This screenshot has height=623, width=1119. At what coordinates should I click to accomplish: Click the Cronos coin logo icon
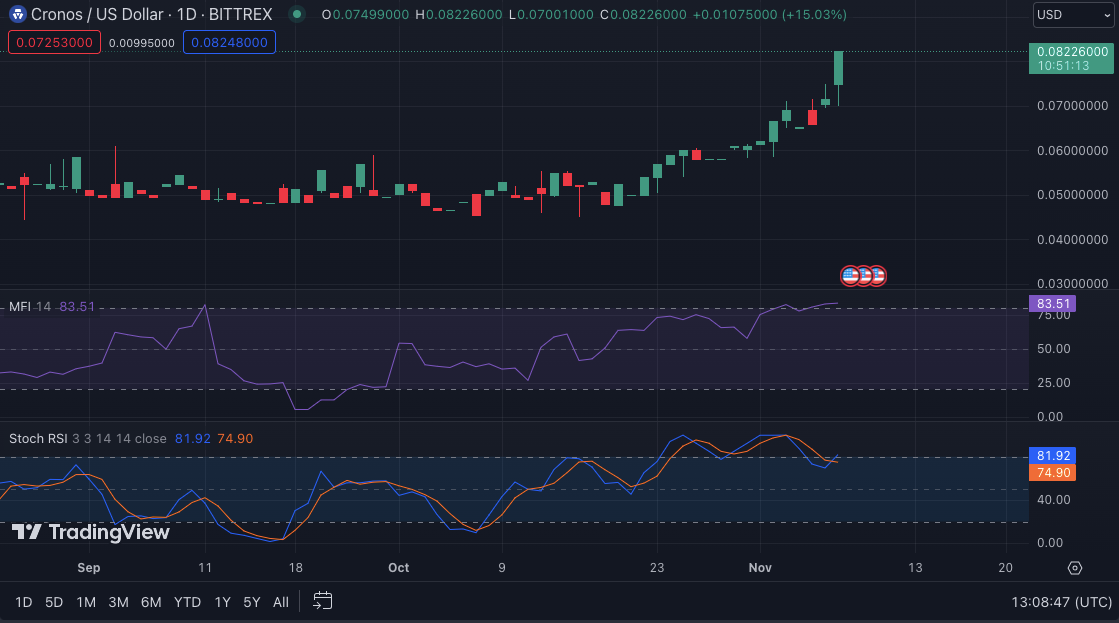tap(17, 14)
